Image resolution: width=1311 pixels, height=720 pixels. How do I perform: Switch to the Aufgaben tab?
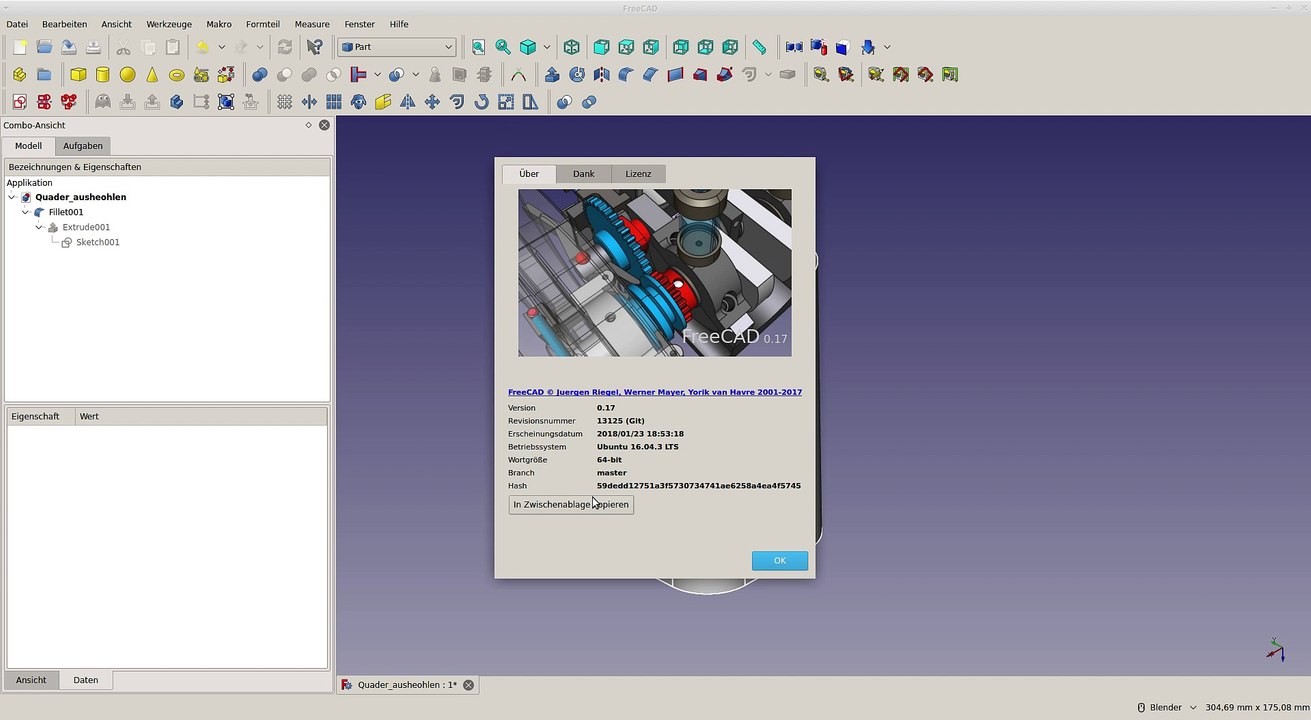tap(83, 146)
